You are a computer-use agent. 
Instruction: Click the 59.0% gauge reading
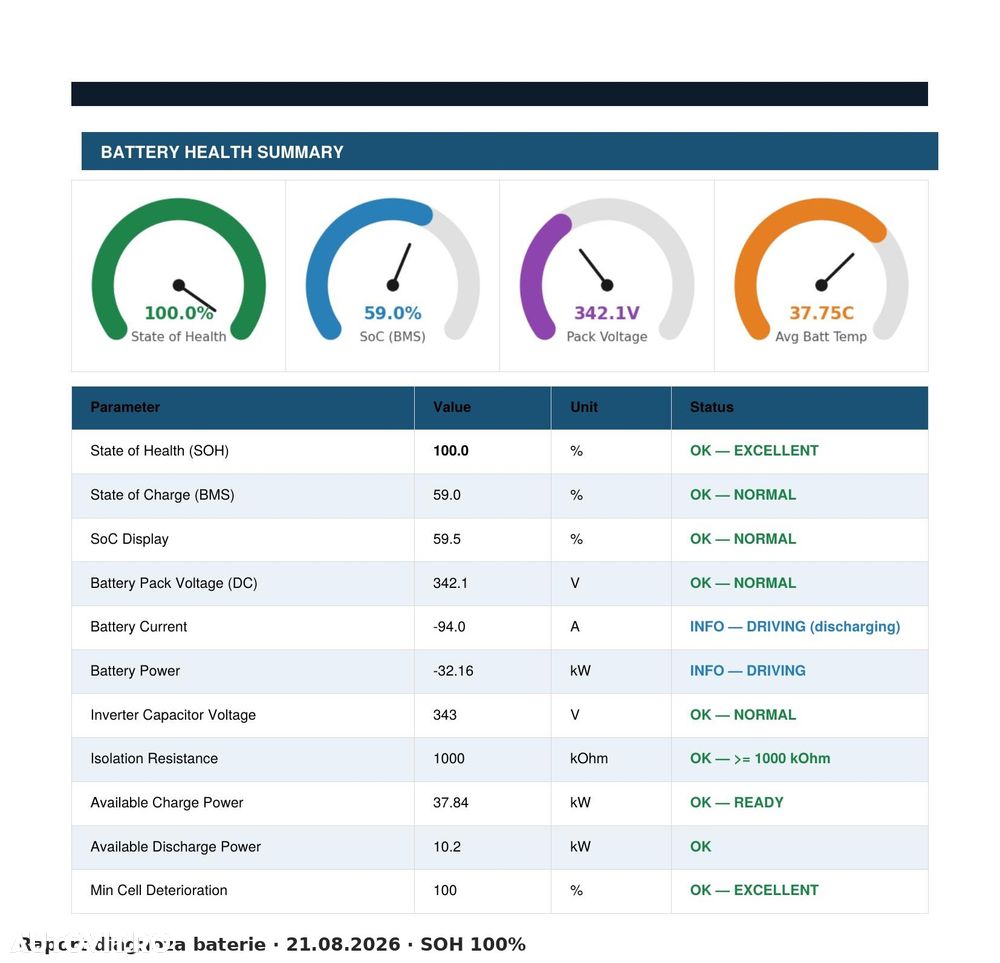coord(393,313)
